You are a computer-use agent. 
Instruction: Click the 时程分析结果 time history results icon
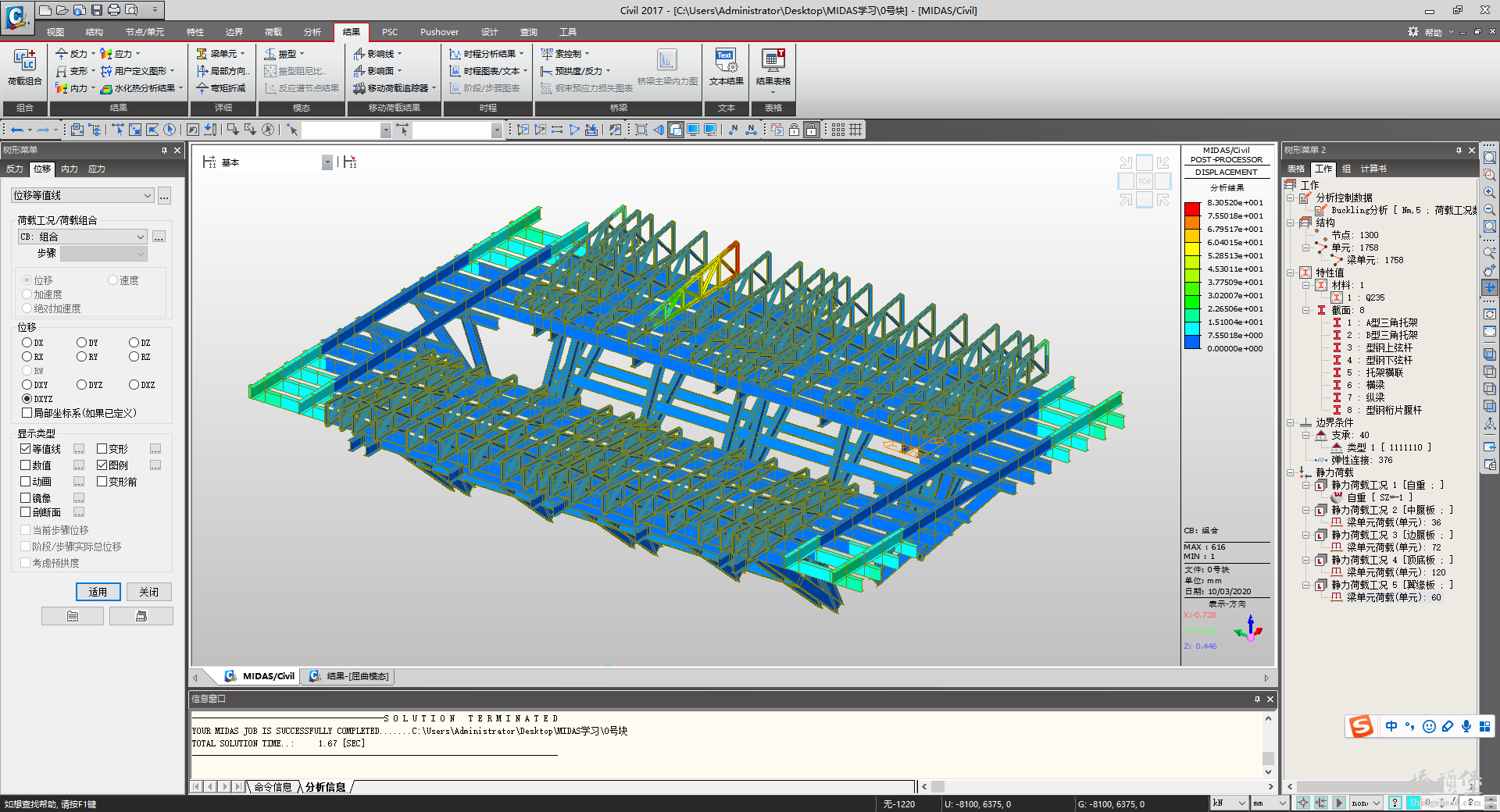point(455,54)
